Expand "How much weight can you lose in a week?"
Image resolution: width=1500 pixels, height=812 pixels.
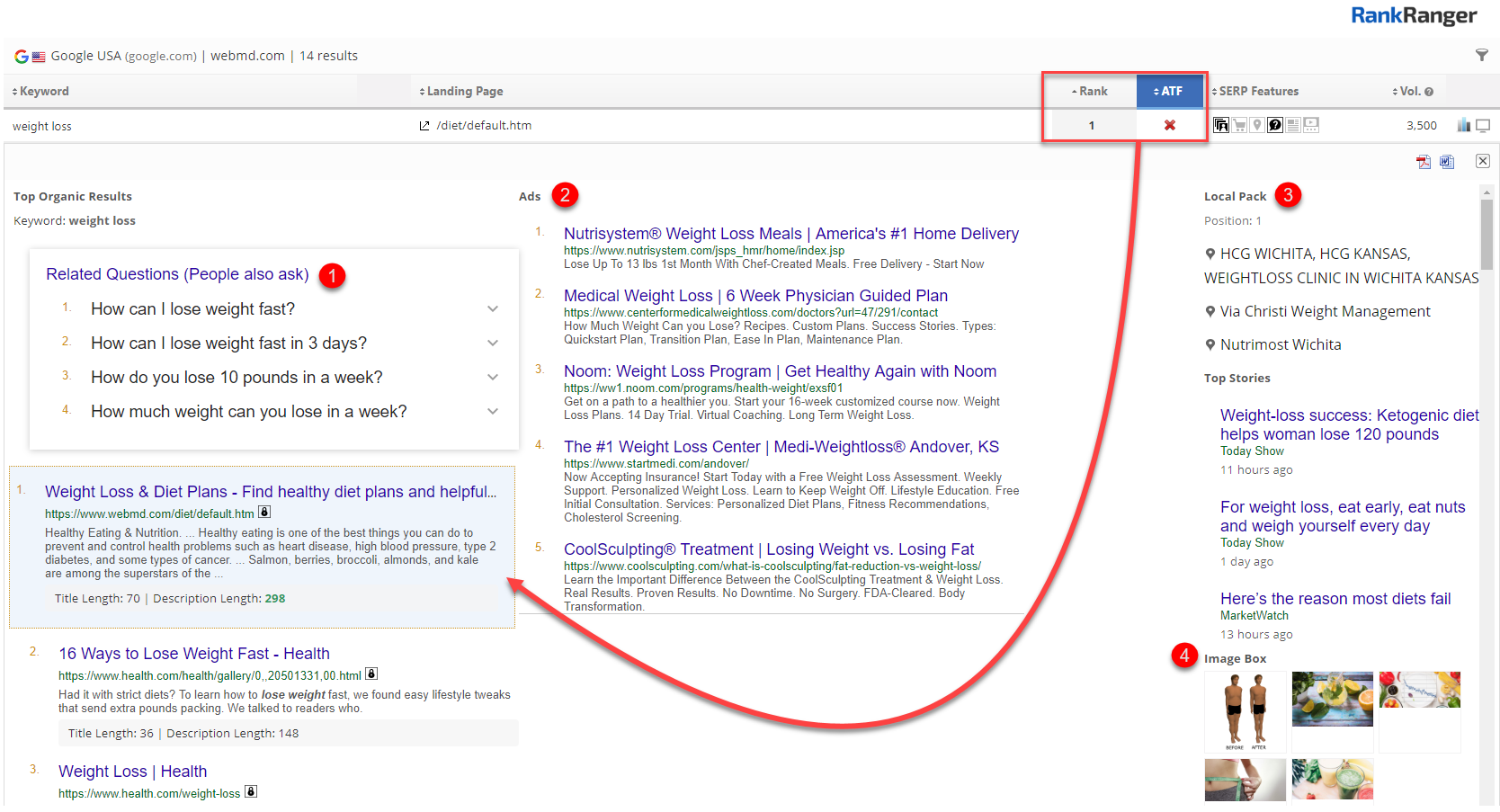click(492, 412)
